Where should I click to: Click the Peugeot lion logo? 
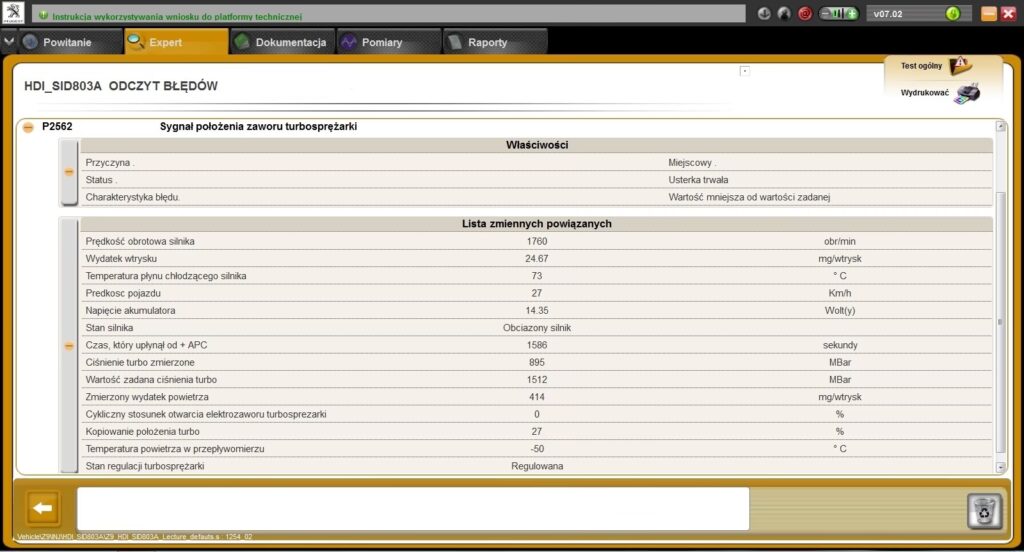[14, 14]
